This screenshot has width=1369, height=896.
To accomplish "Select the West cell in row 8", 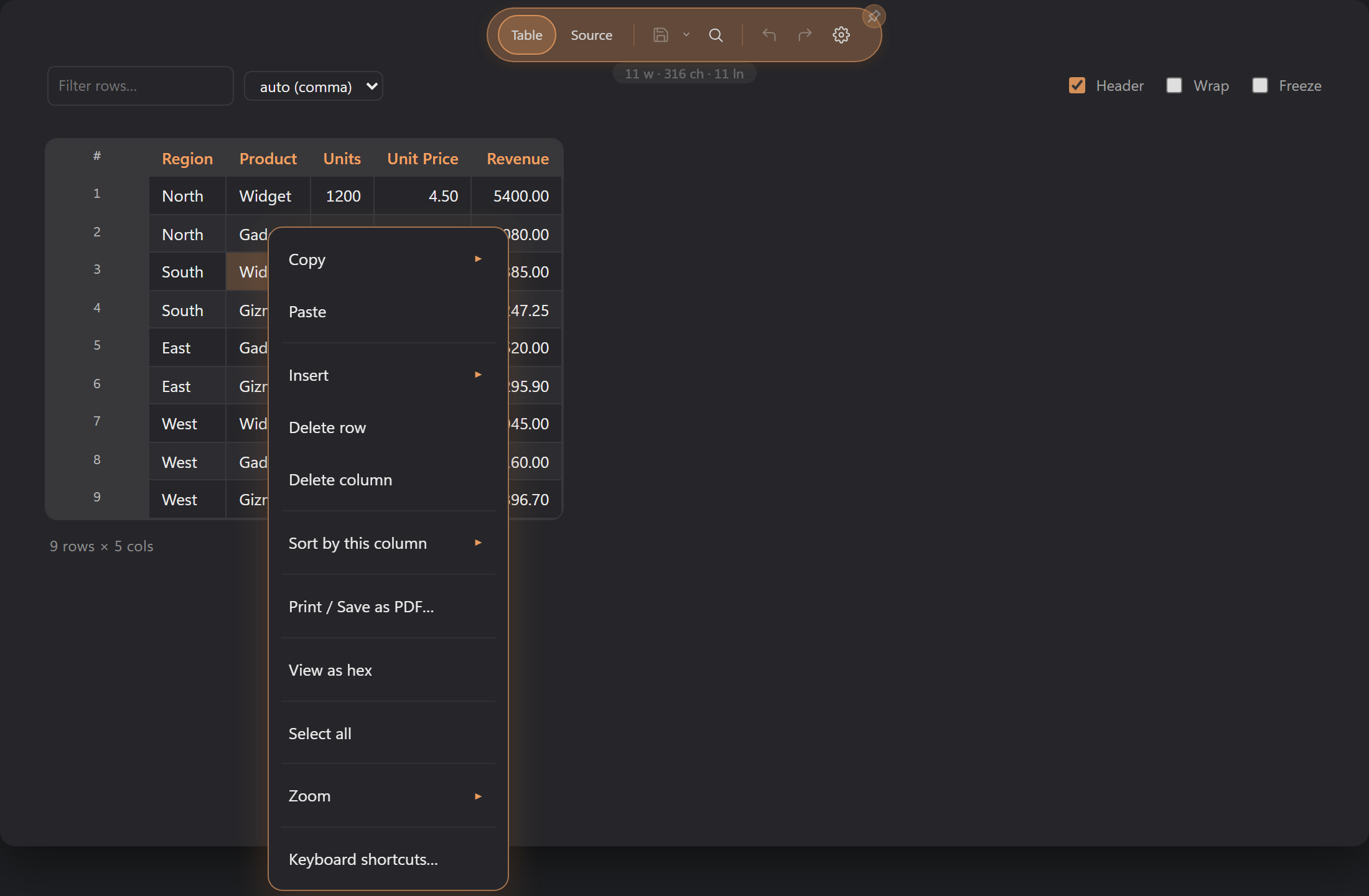I will click(x=187, y=462).
